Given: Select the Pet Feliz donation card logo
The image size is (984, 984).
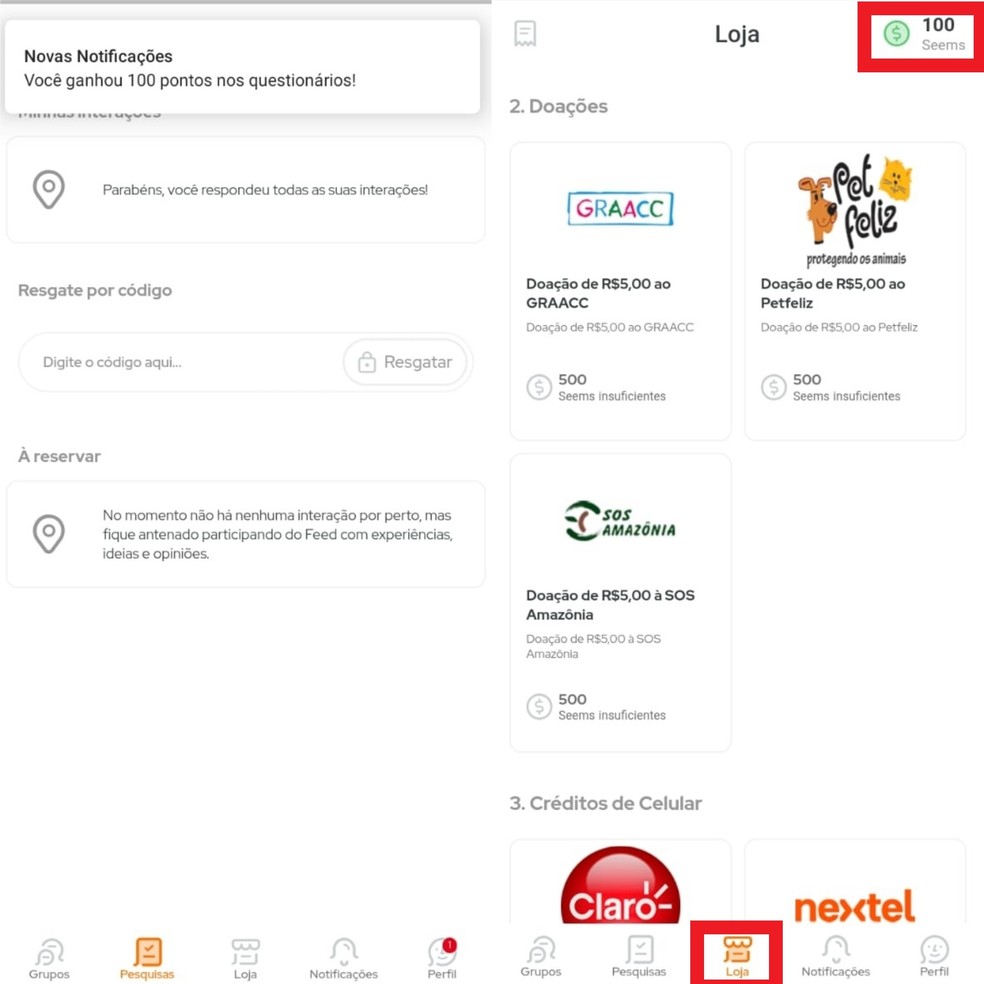Looking at the screenshot, I should pyautogui.click(x=855, y=210).
